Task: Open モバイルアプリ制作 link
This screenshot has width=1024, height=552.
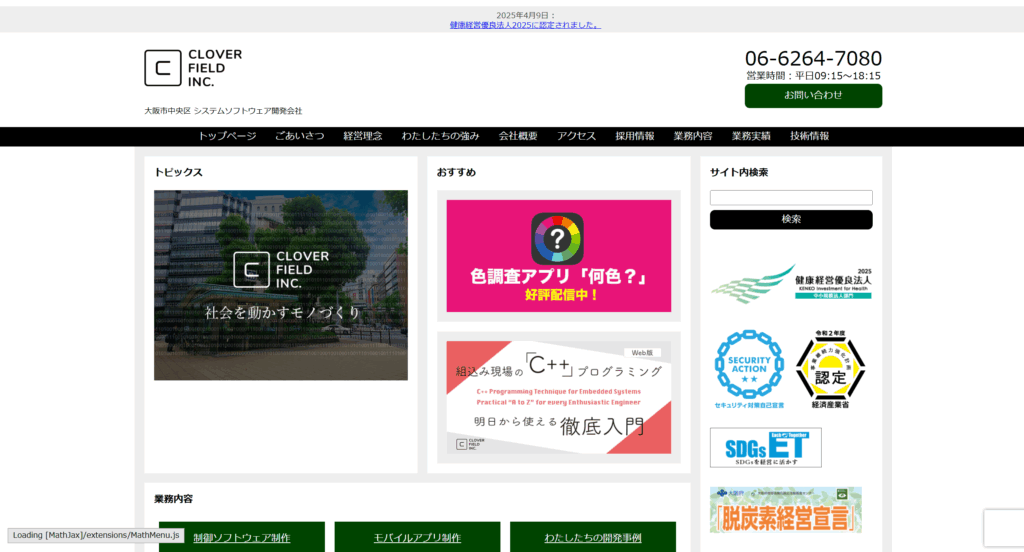Action: (417, 537)
